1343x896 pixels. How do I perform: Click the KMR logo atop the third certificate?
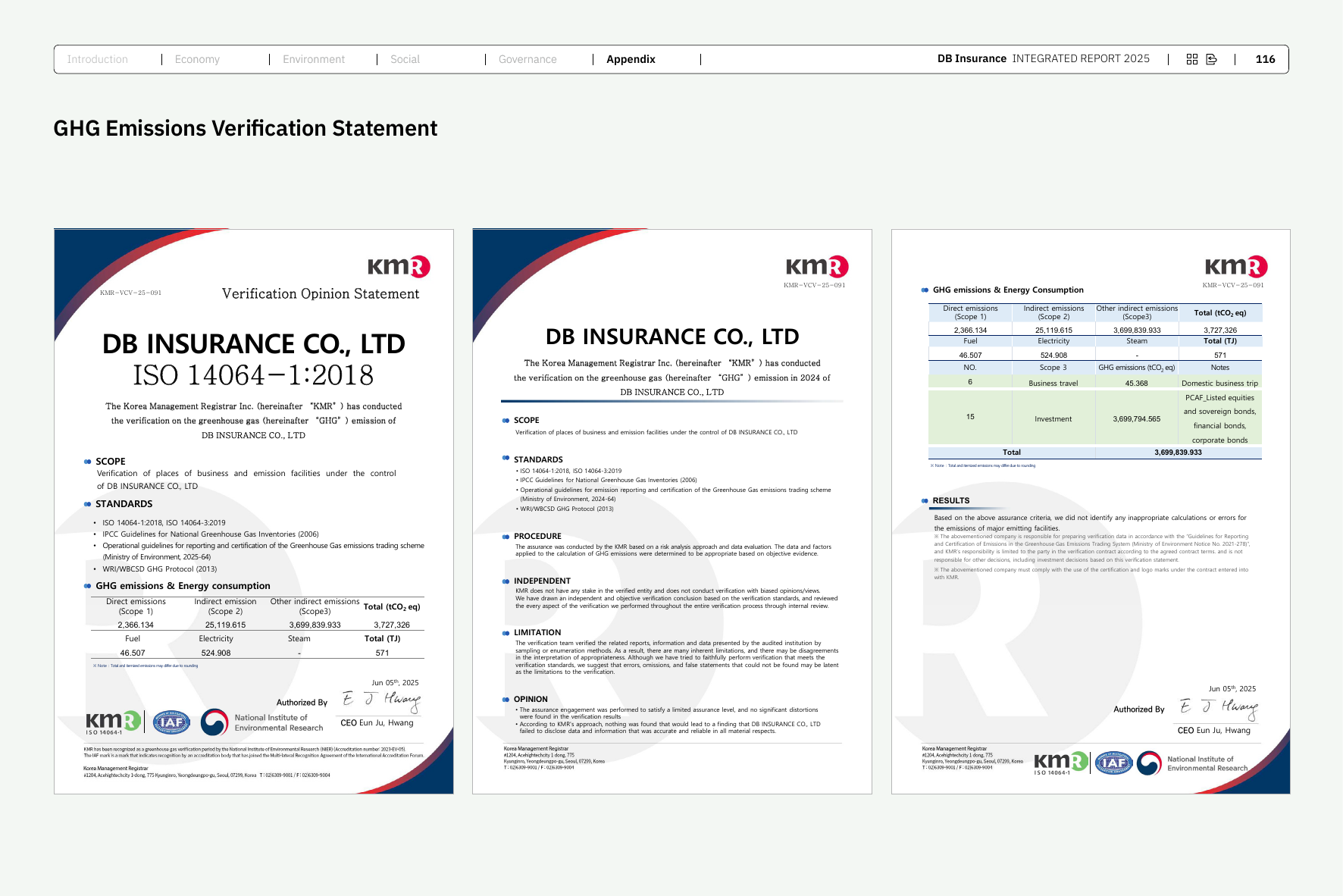[1236, 266]
